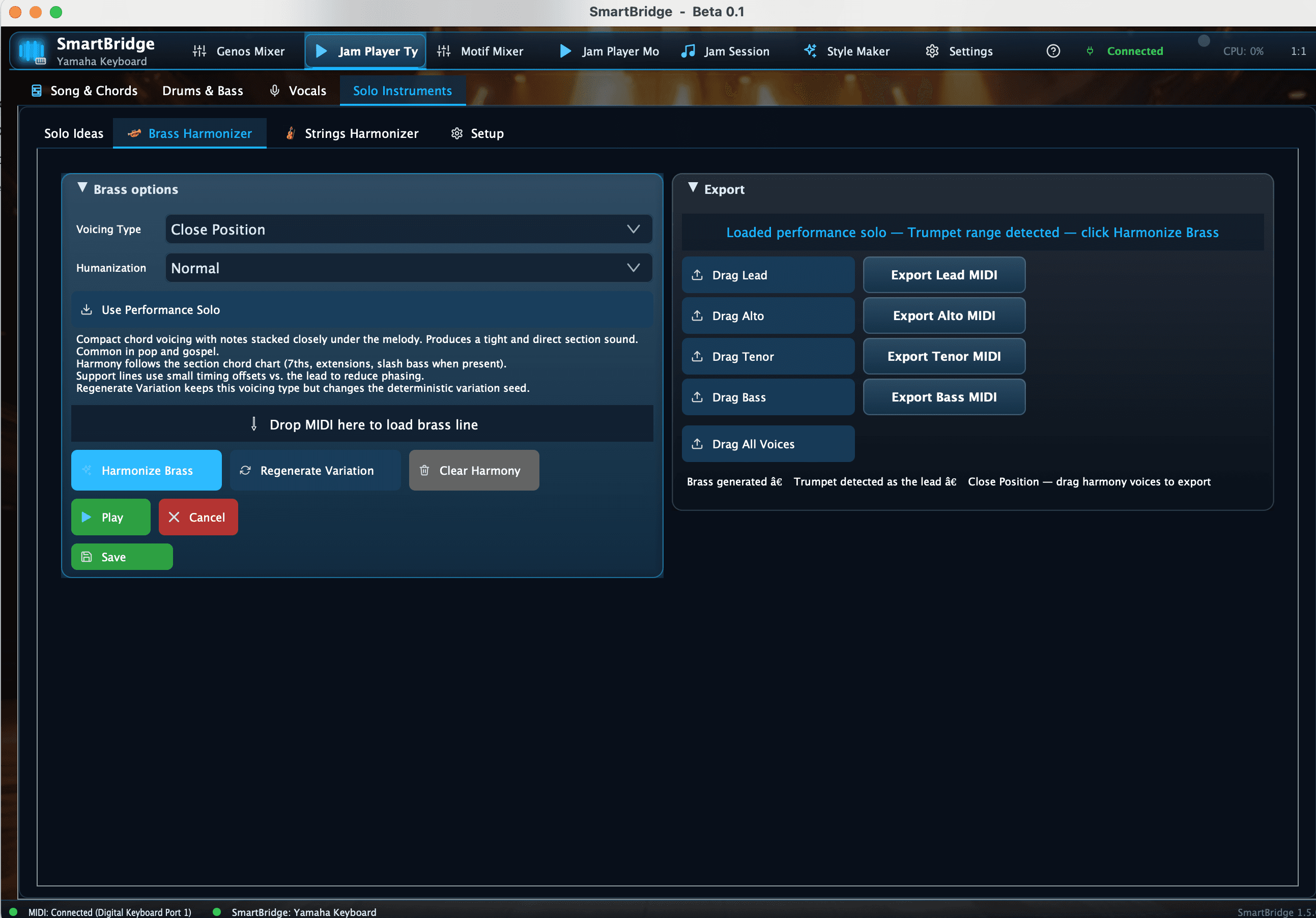This screenshot has width=1316, height=918.
Task: Start playback with Play button
Action: tap(110, 517)
